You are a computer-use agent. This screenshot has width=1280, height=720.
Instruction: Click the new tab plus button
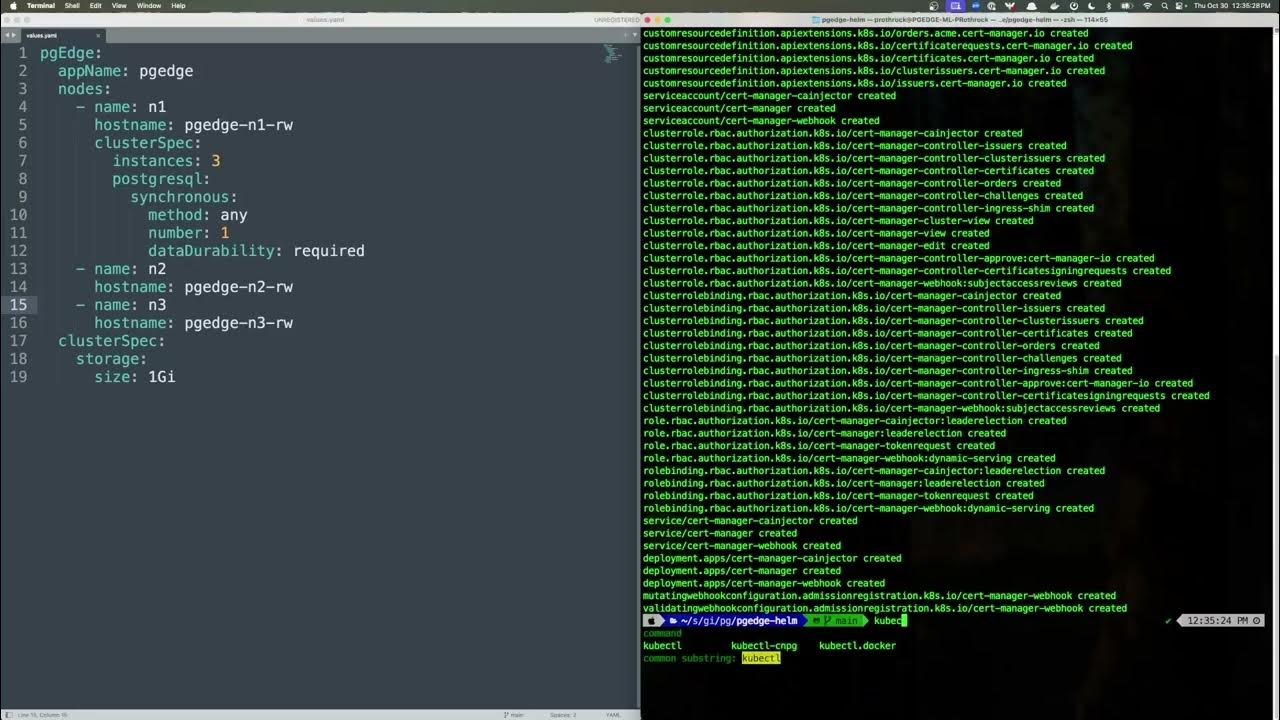[626, 35]
